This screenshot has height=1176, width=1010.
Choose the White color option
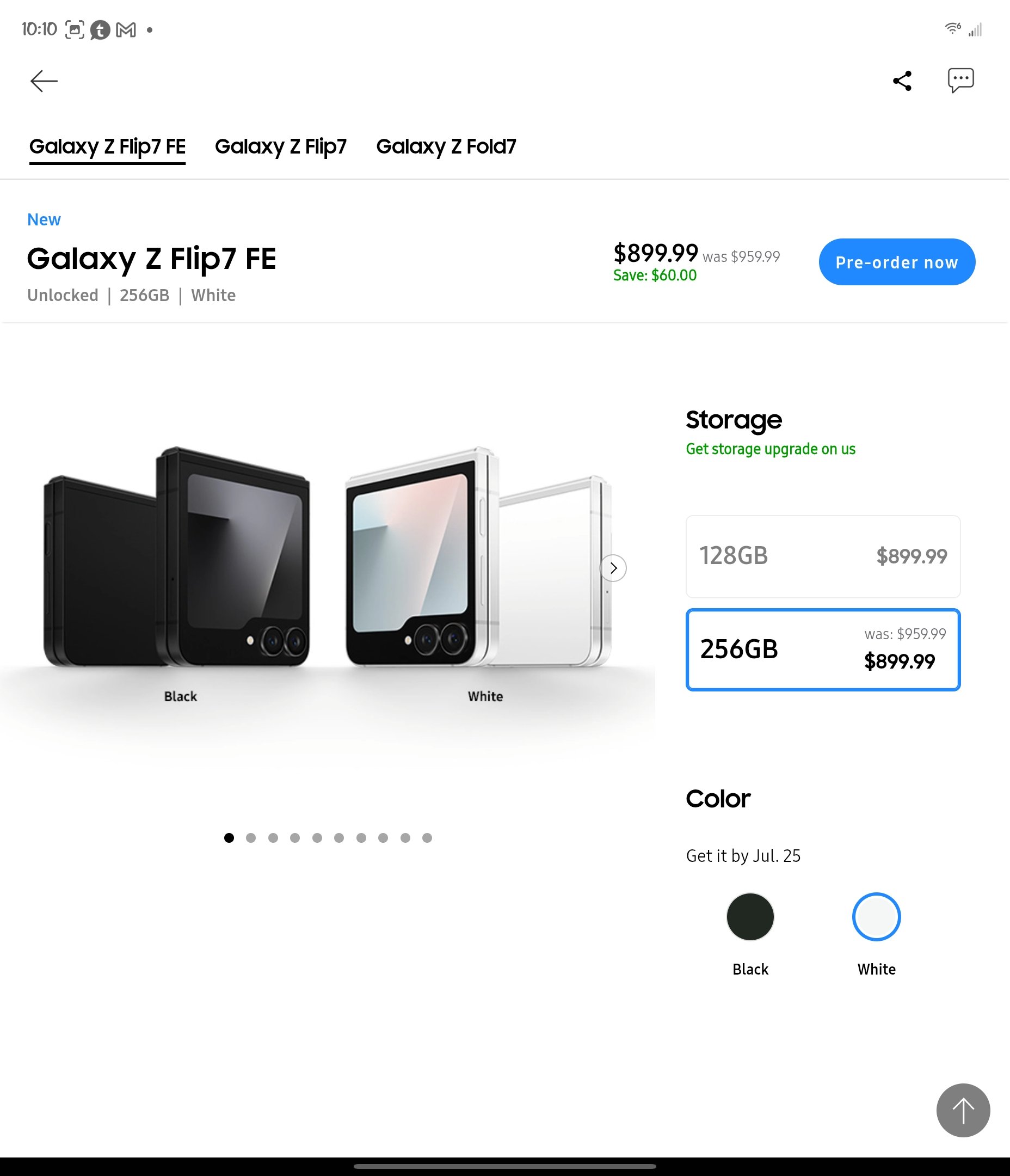tap(876, 917)
